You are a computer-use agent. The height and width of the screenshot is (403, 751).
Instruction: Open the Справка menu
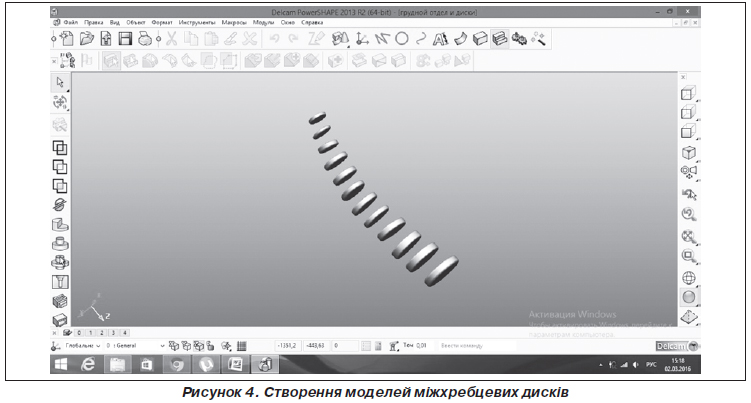[312, 23]
